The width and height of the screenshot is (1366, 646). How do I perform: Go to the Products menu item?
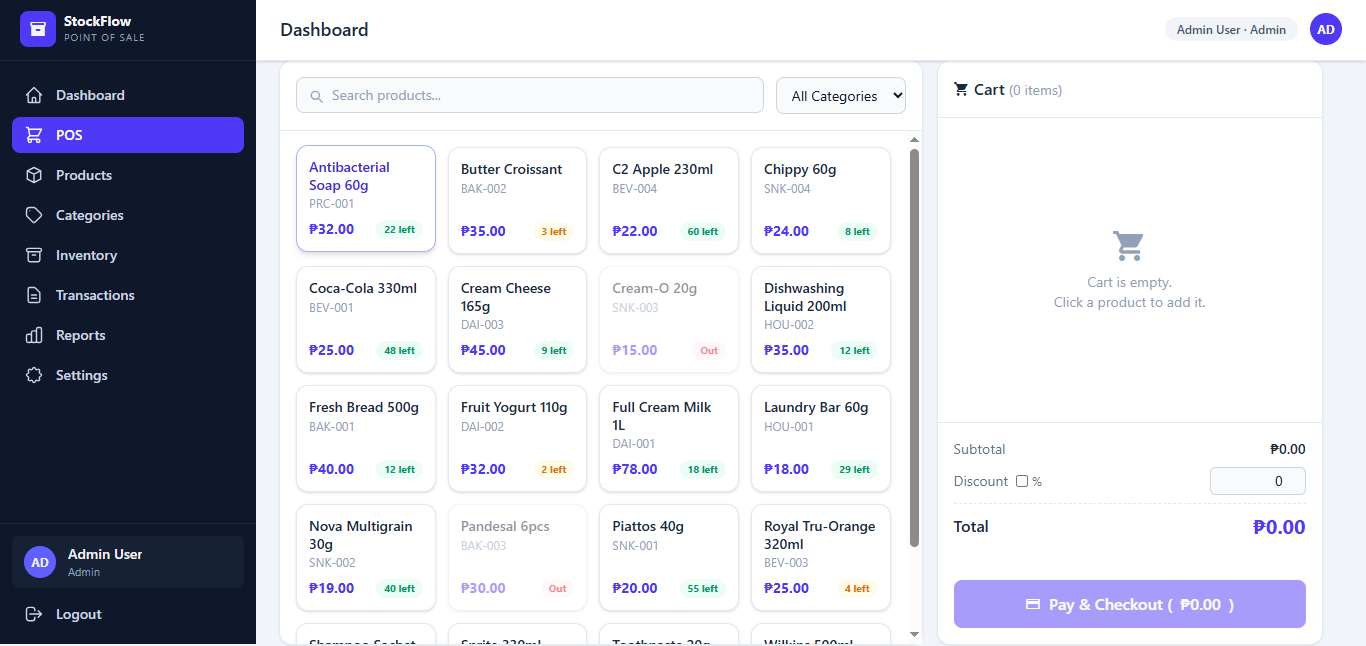coord(128,175)
